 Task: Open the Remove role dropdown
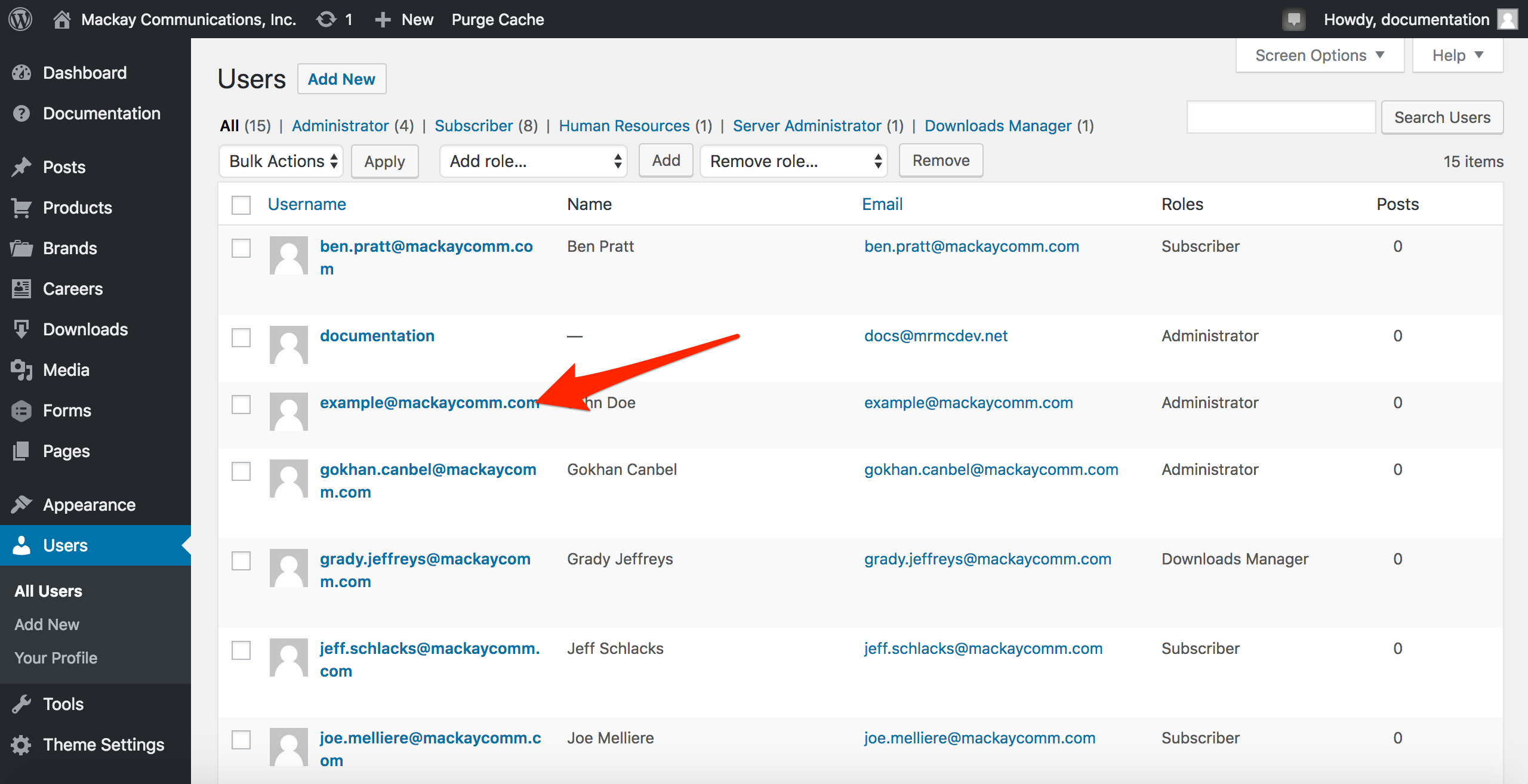(x=794, y=161)
